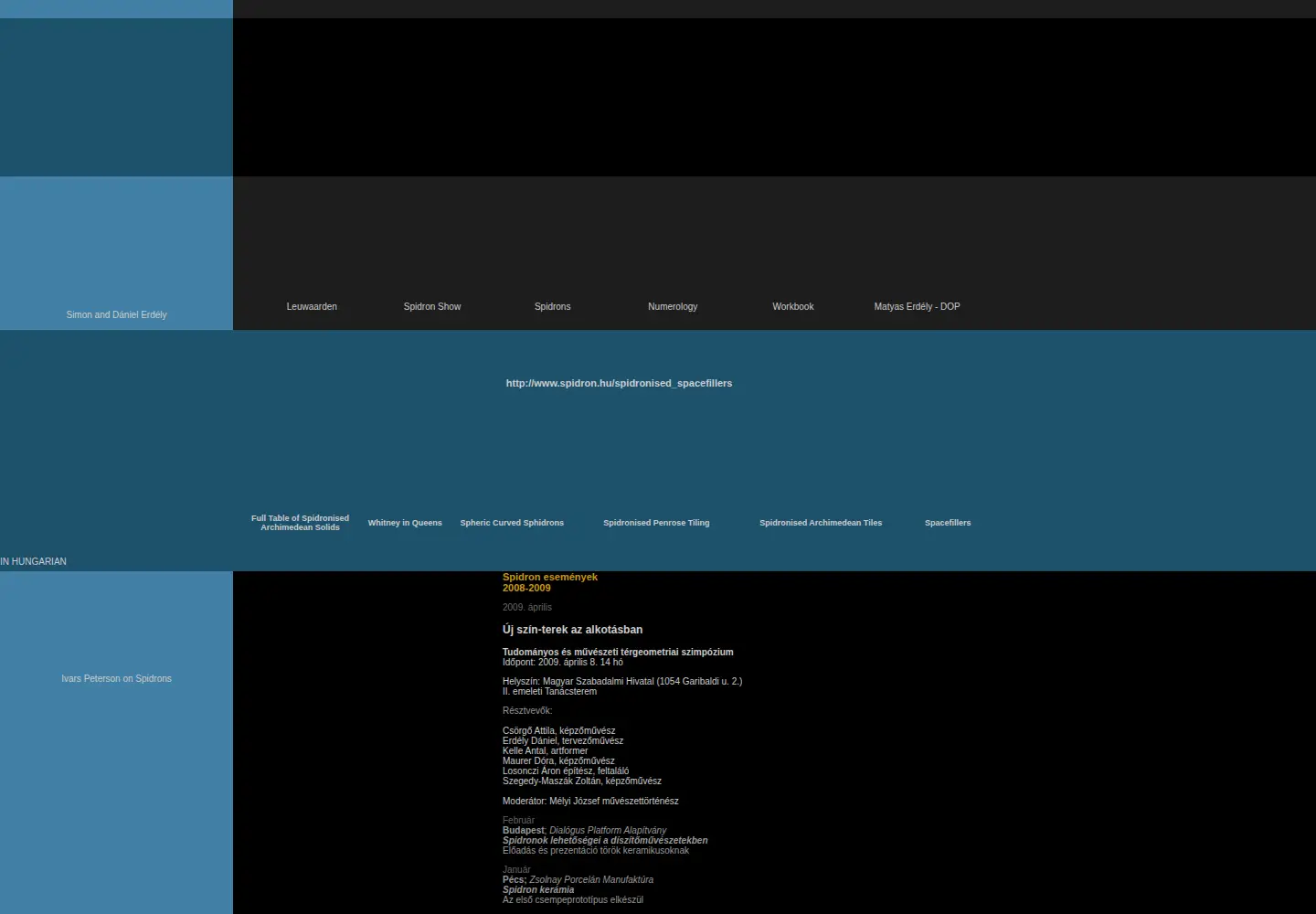Follow the spidronised_spacefillers URL link
1316x914 pixels.
pyautogui.click(x=619, y=383)
